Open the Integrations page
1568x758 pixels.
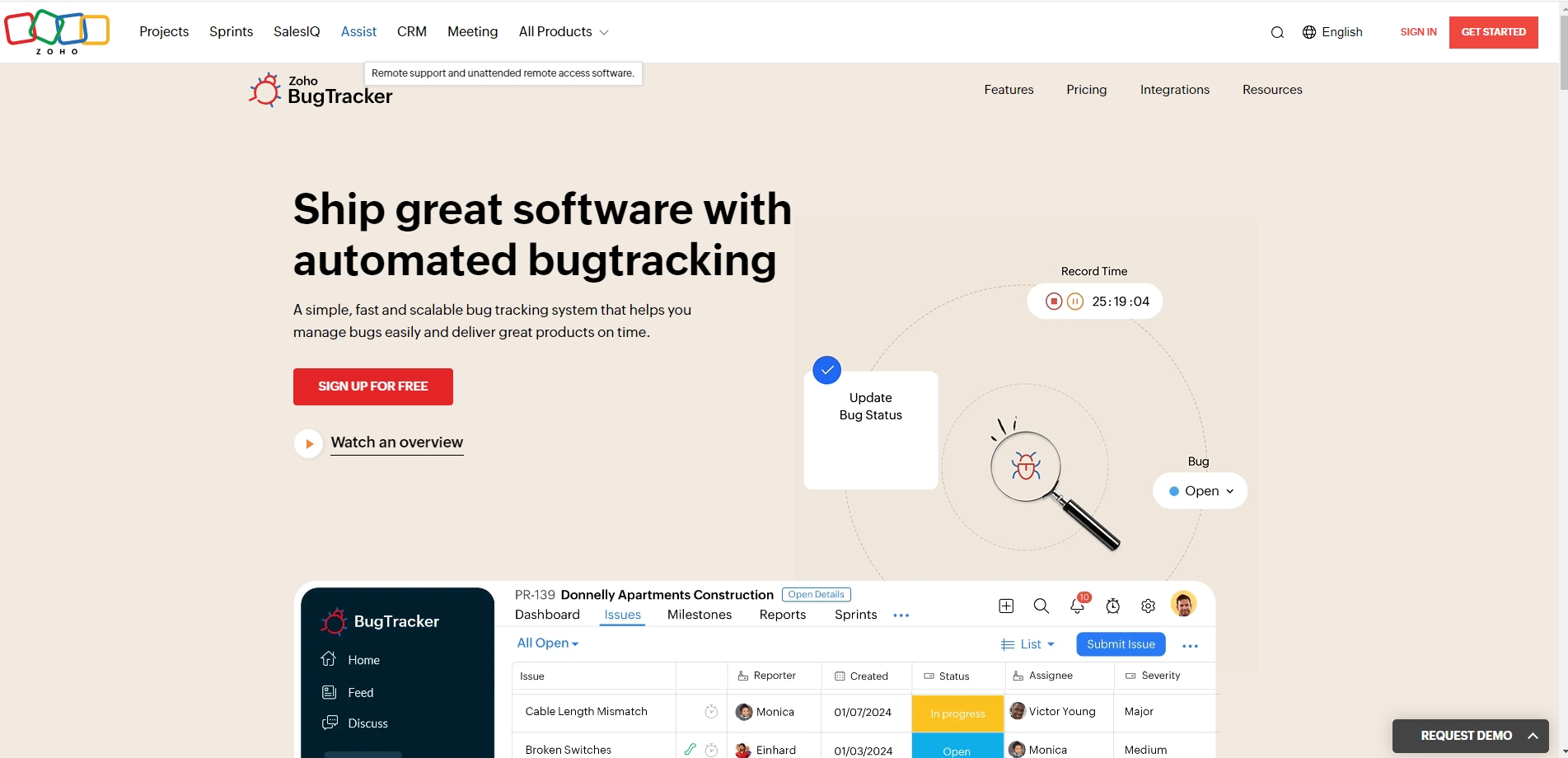coord(1175,90)
